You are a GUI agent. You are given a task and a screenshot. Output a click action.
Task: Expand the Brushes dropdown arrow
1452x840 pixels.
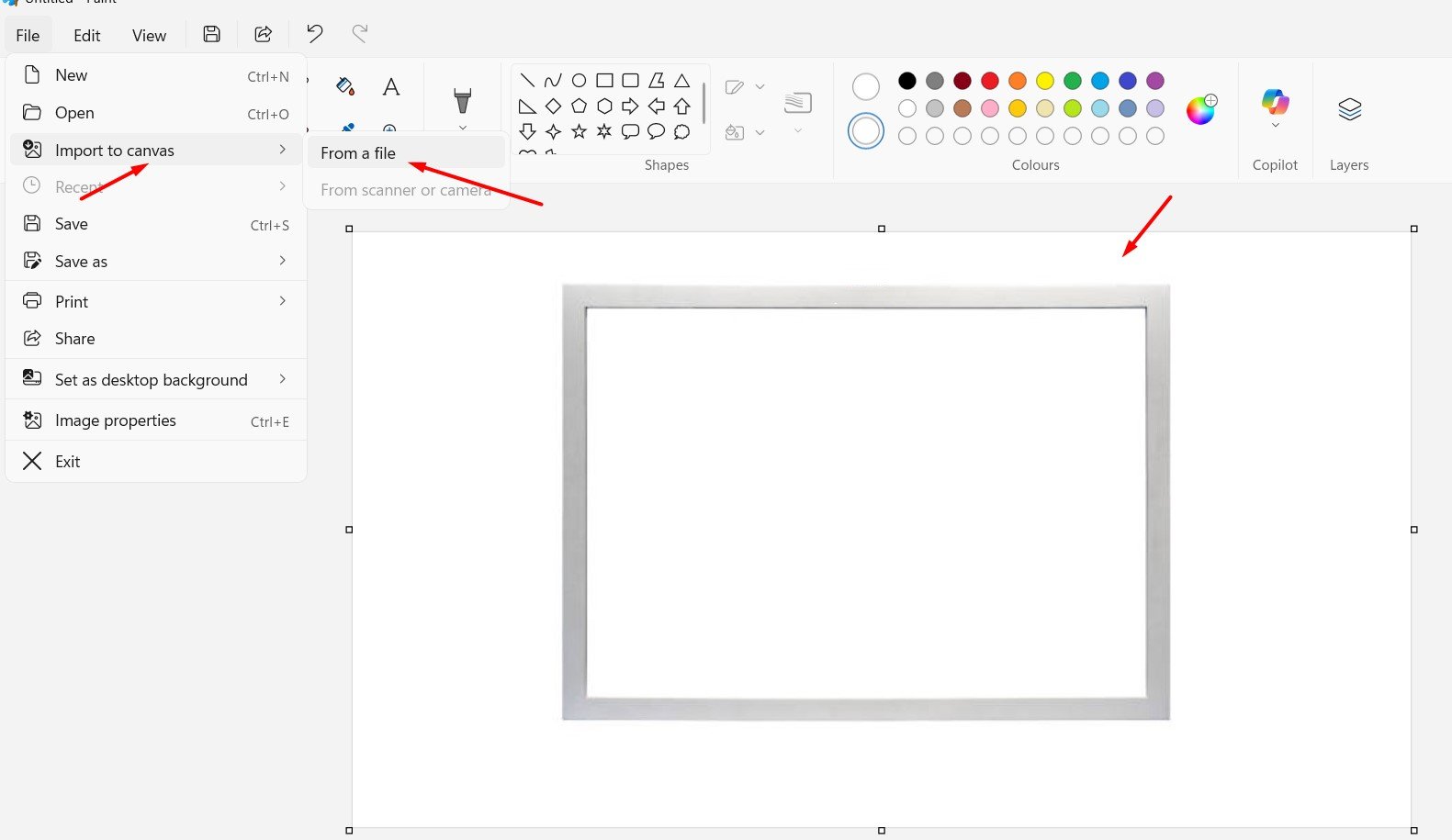click(x=463, y=128)
